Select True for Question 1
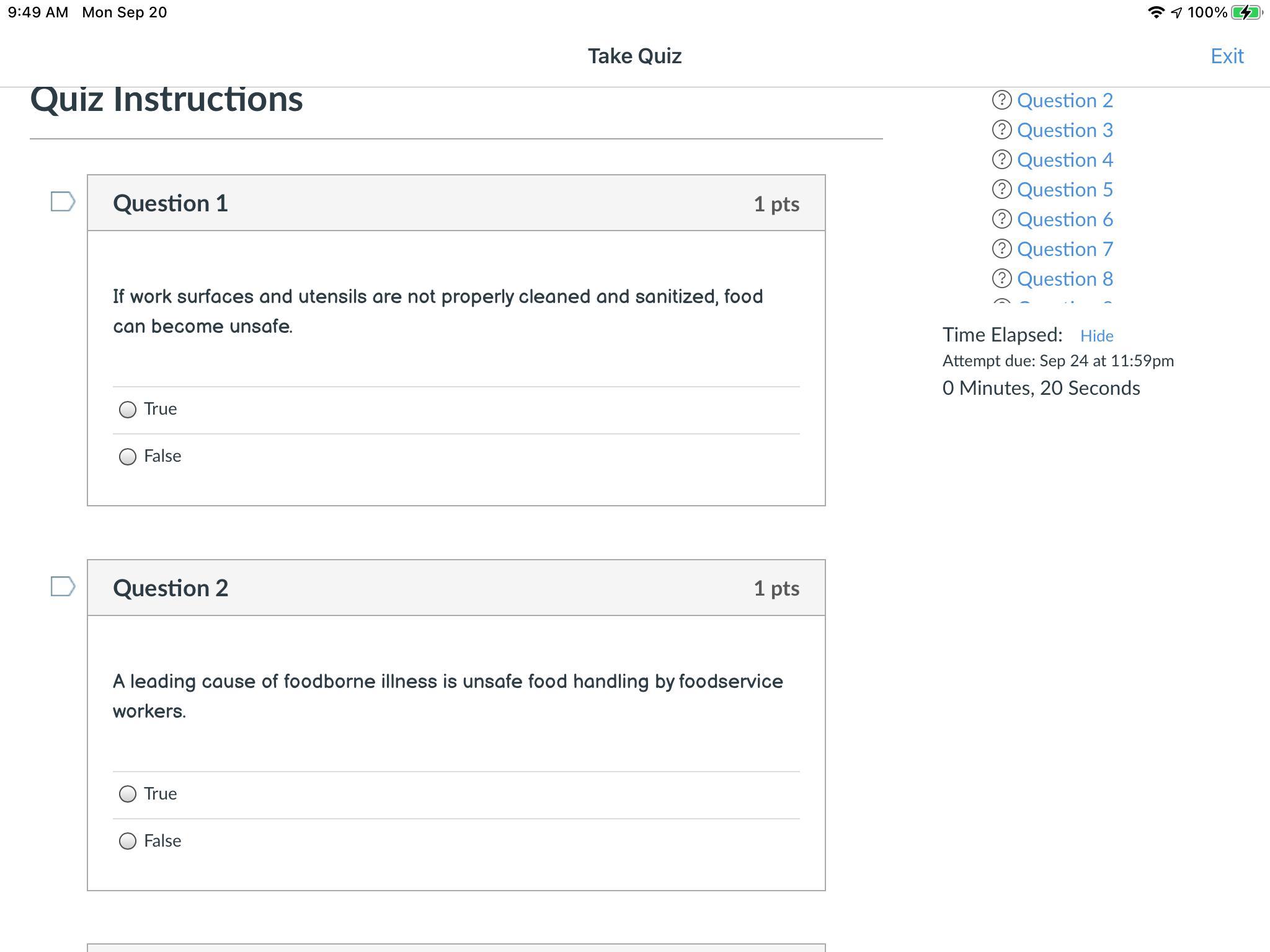The width and height of the screenshot is (1270, 952). tap(128, 410)
